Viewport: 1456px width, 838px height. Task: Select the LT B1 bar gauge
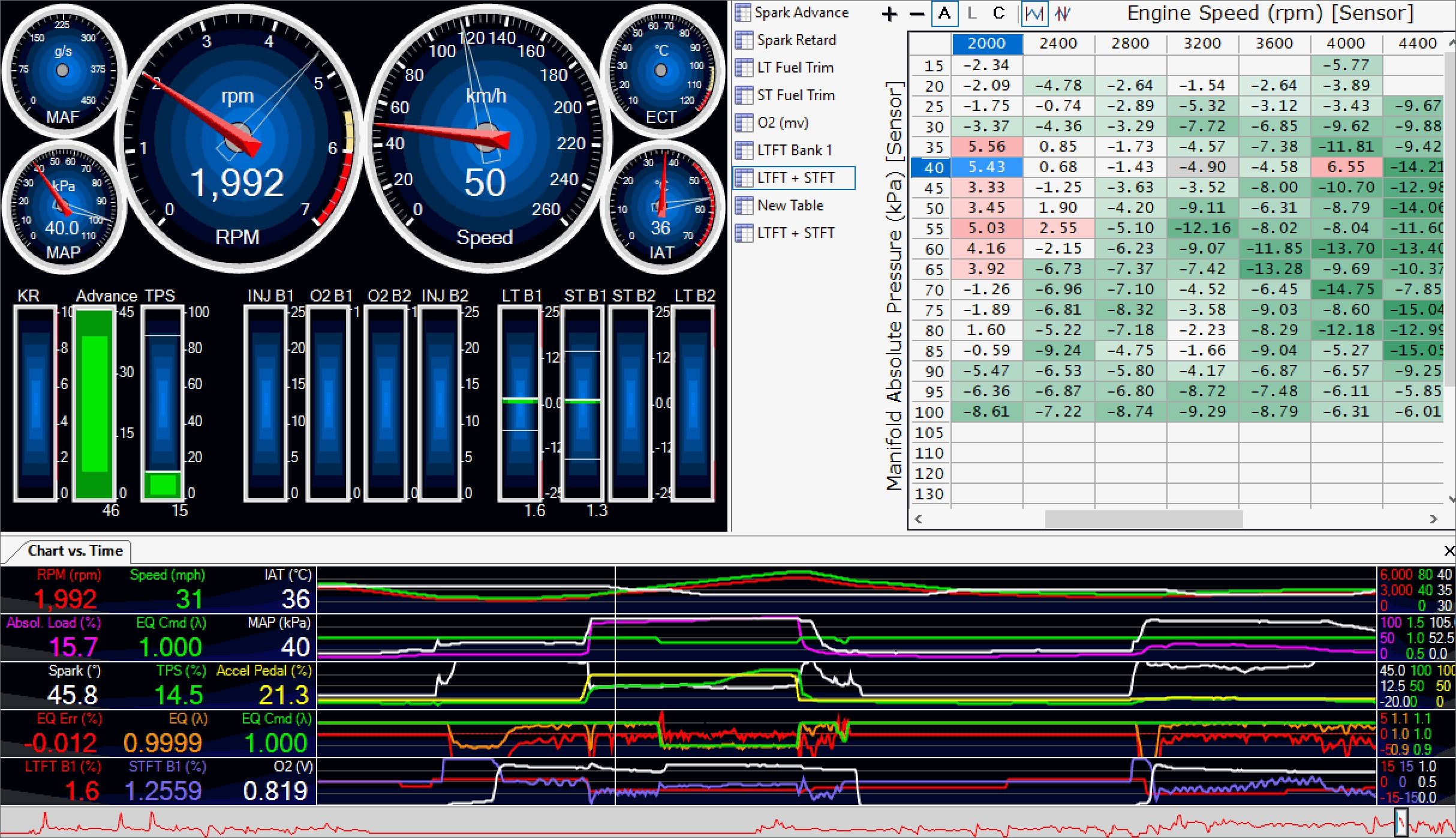520,403
